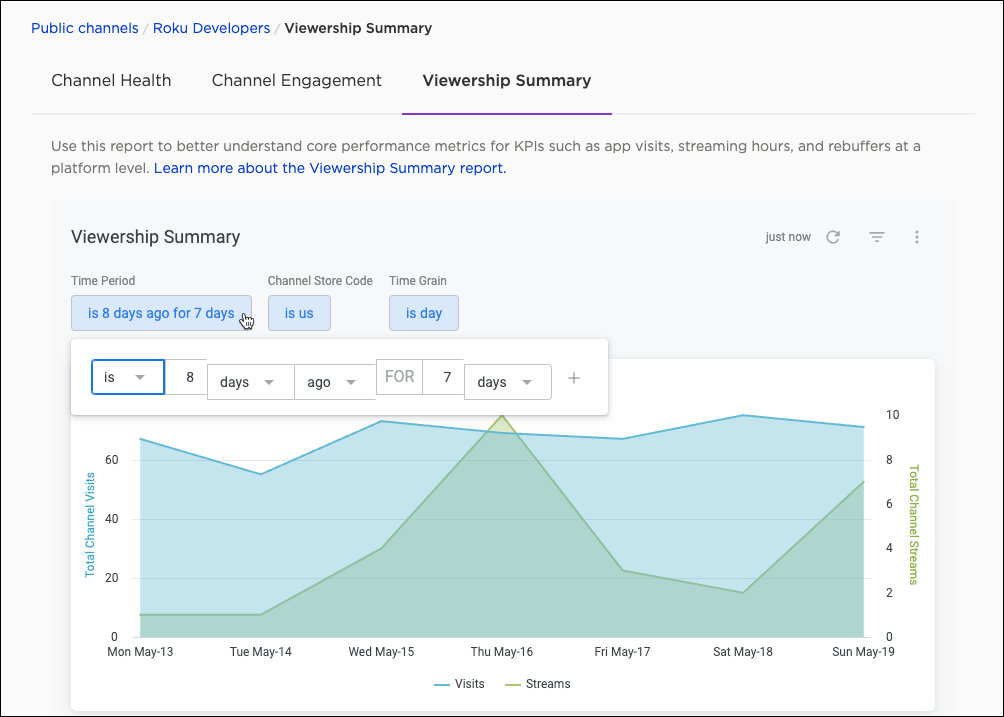This screenshot has height=717, width=1004.
Task: Open the 'ago' direction dropdown
Action: click(x=334, y=382)
